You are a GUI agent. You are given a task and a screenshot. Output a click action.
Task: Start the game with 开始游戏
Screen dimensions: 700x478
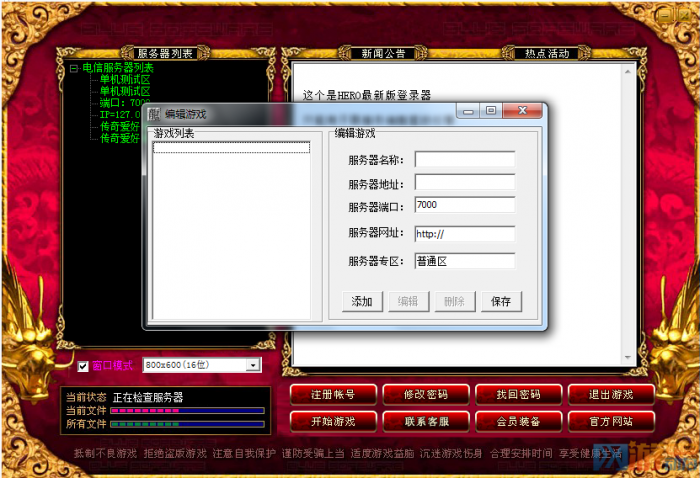(332, 421)
